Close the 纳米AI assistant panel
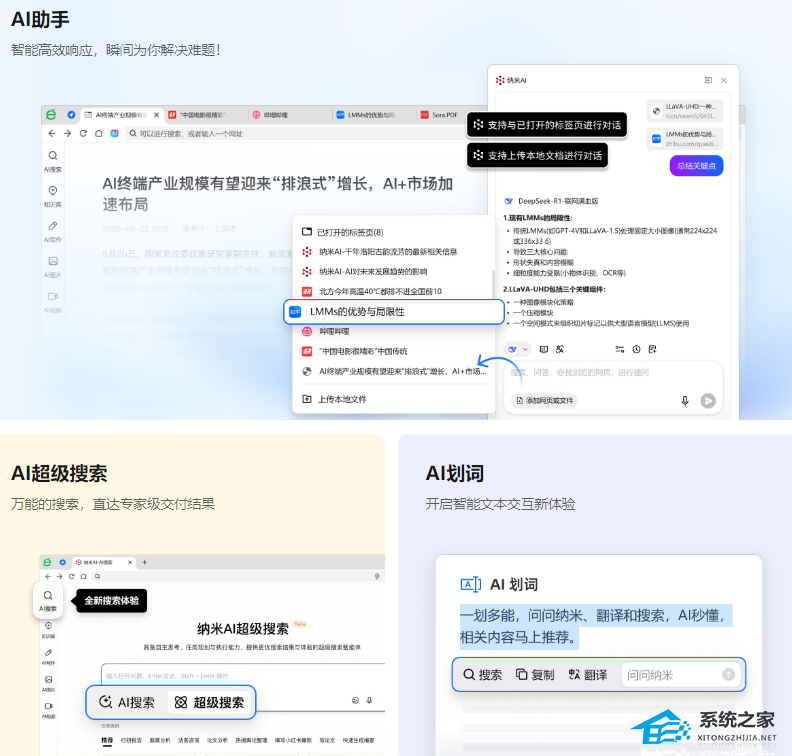This screenshot has height=756, width=792. tap(723, 80)
